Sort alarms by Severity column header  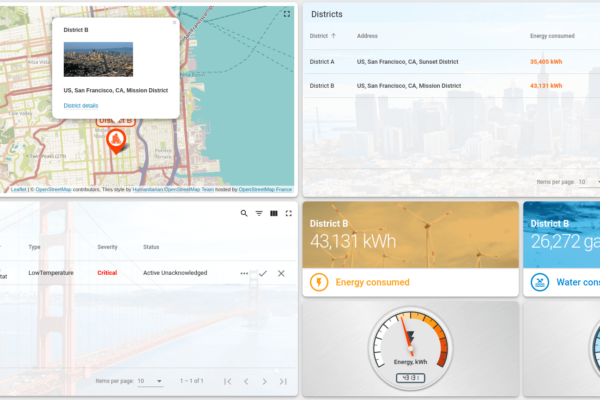point(107,247)
